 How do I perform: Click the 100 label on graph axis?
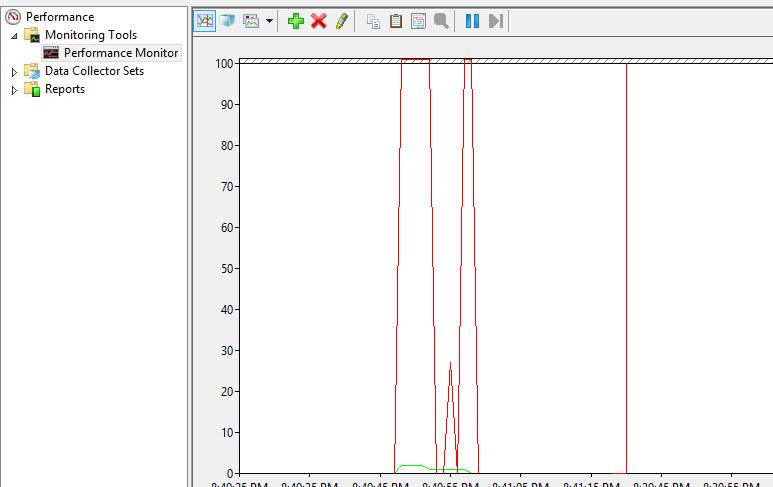[224, 64]
